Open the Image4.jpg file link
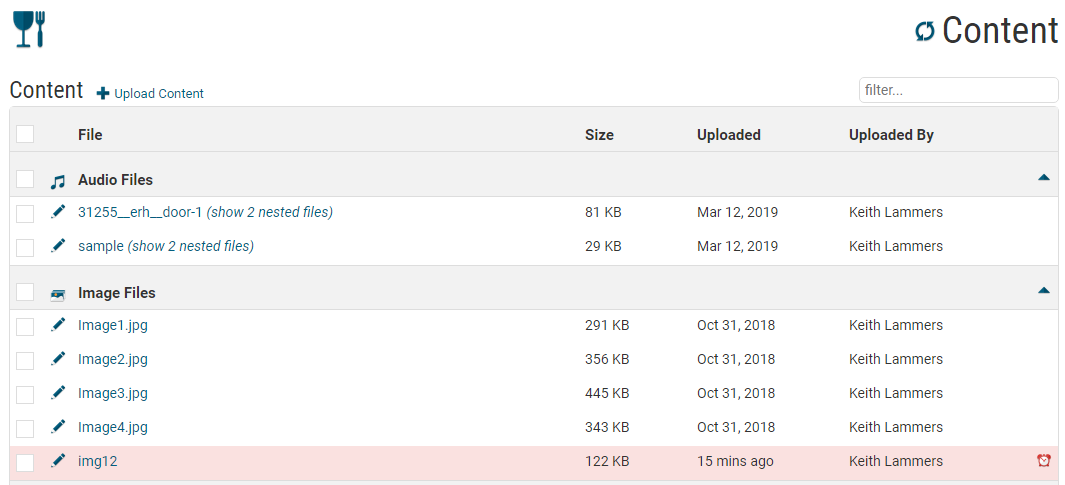This screenshot has width=1065, height=485. [x=113, y=427]
